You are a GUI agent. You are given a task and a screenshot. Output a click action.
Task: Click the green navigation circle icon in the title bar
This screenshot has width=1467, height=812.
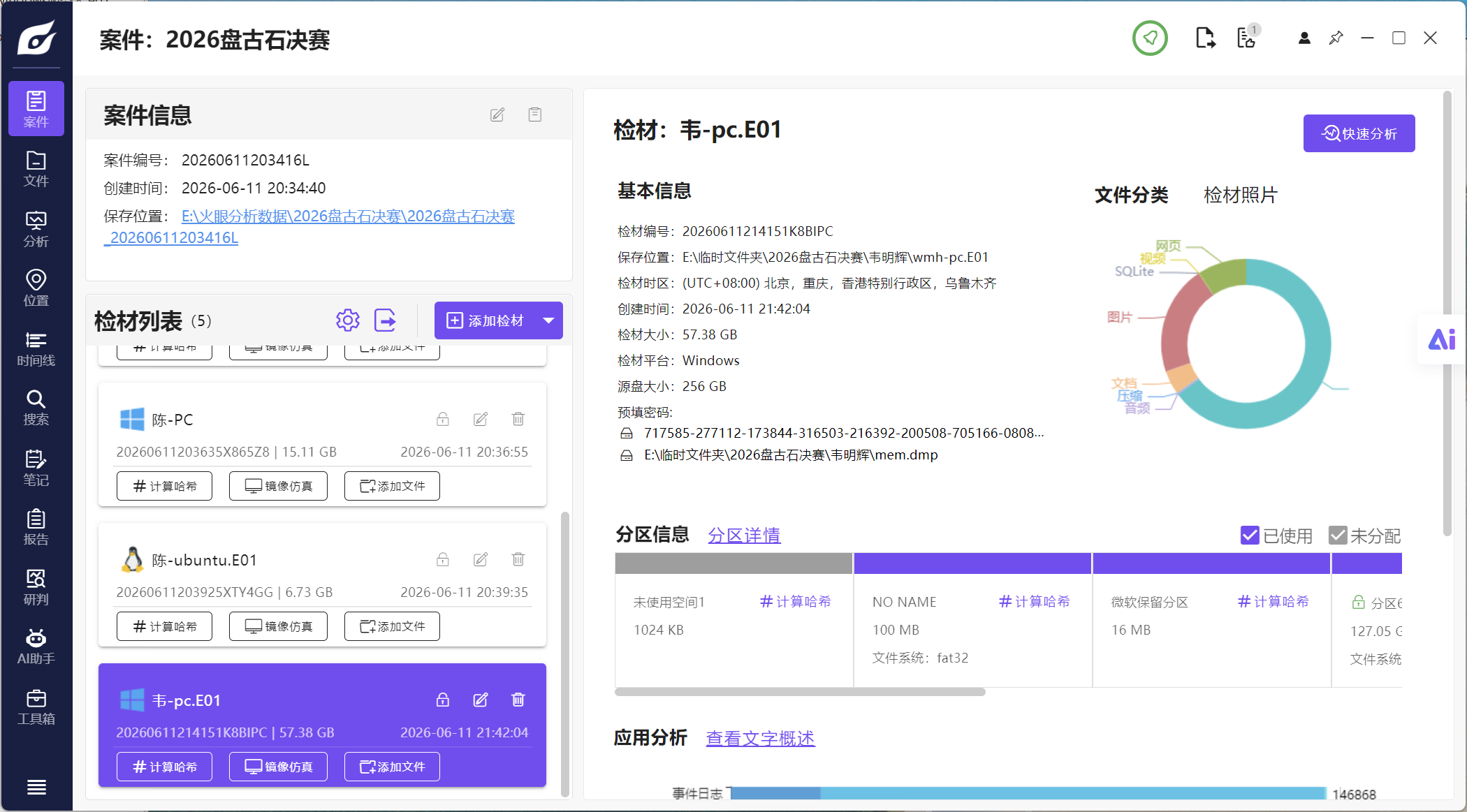coord(1150,38)
